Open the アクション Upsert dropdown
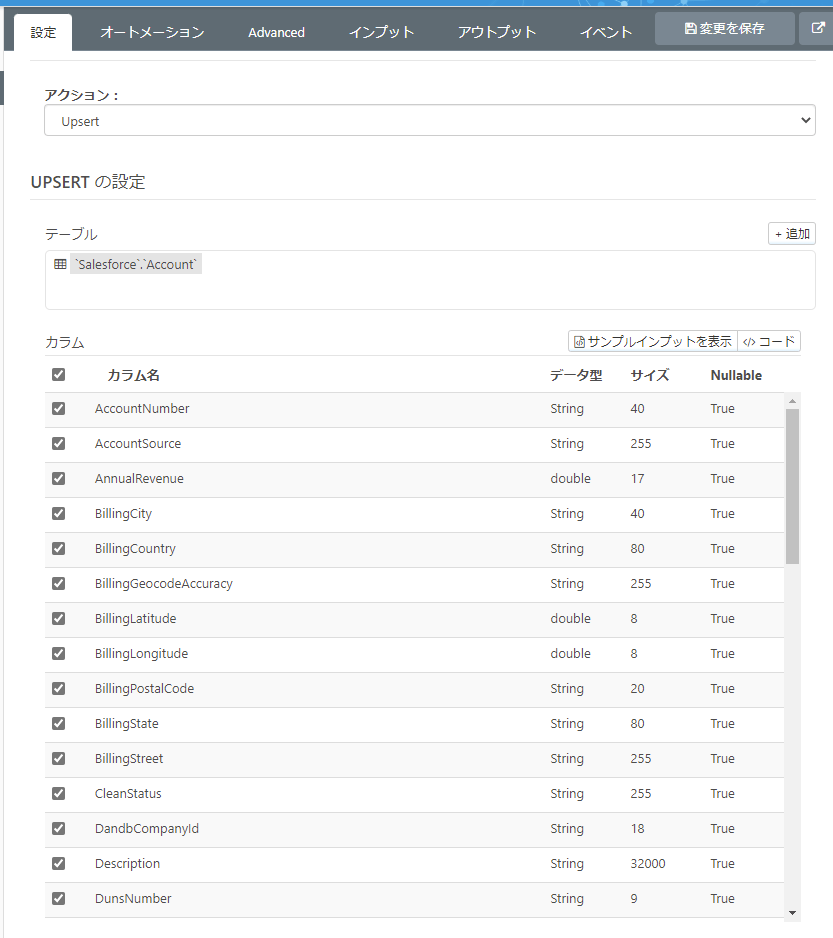The image size is (833, 938). pyautogui.click(x=430, y=121)
